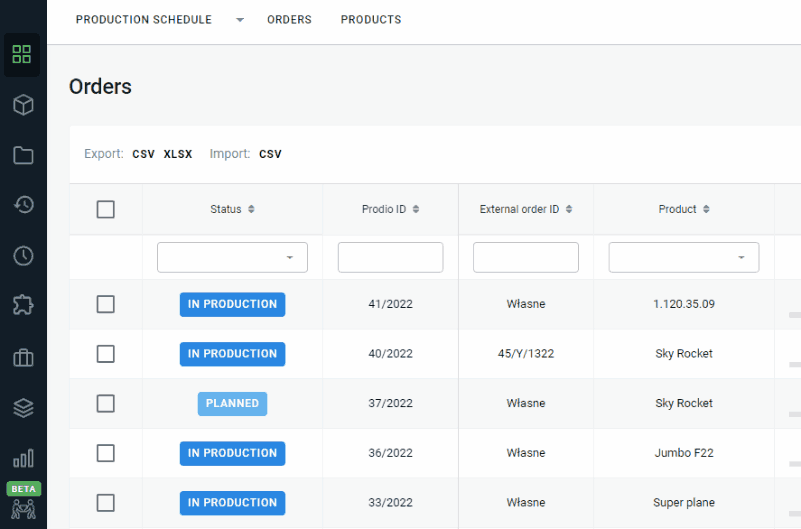Toggle the select-all checkbox in header
Image resolution: width=801 pixels, height=529 pixels.
[106, 209]
